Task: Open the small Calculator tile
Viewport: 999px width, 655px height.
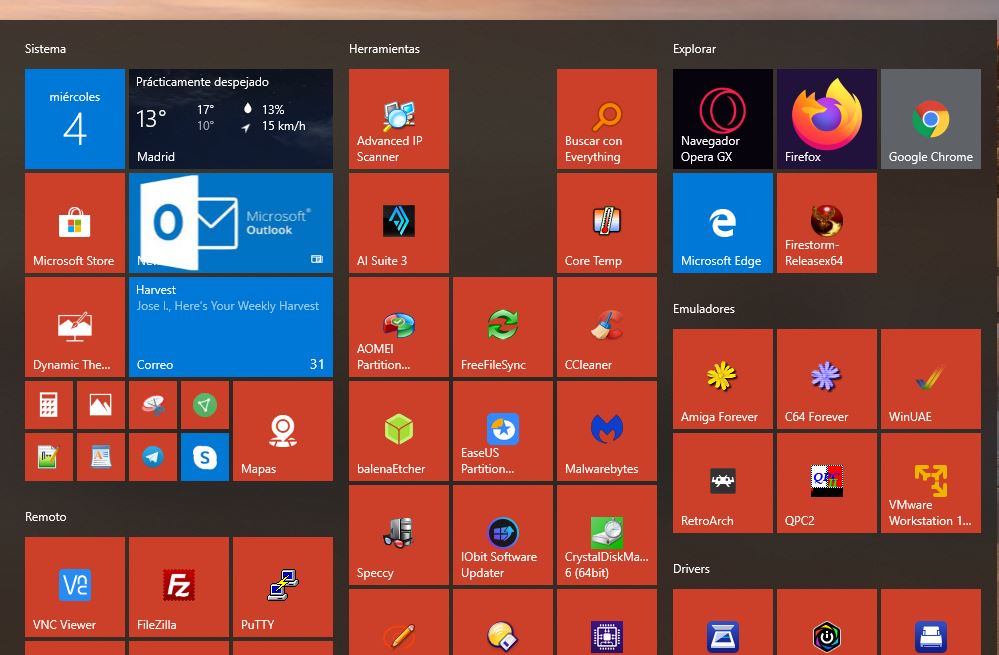Action: [x=49, y=405]
